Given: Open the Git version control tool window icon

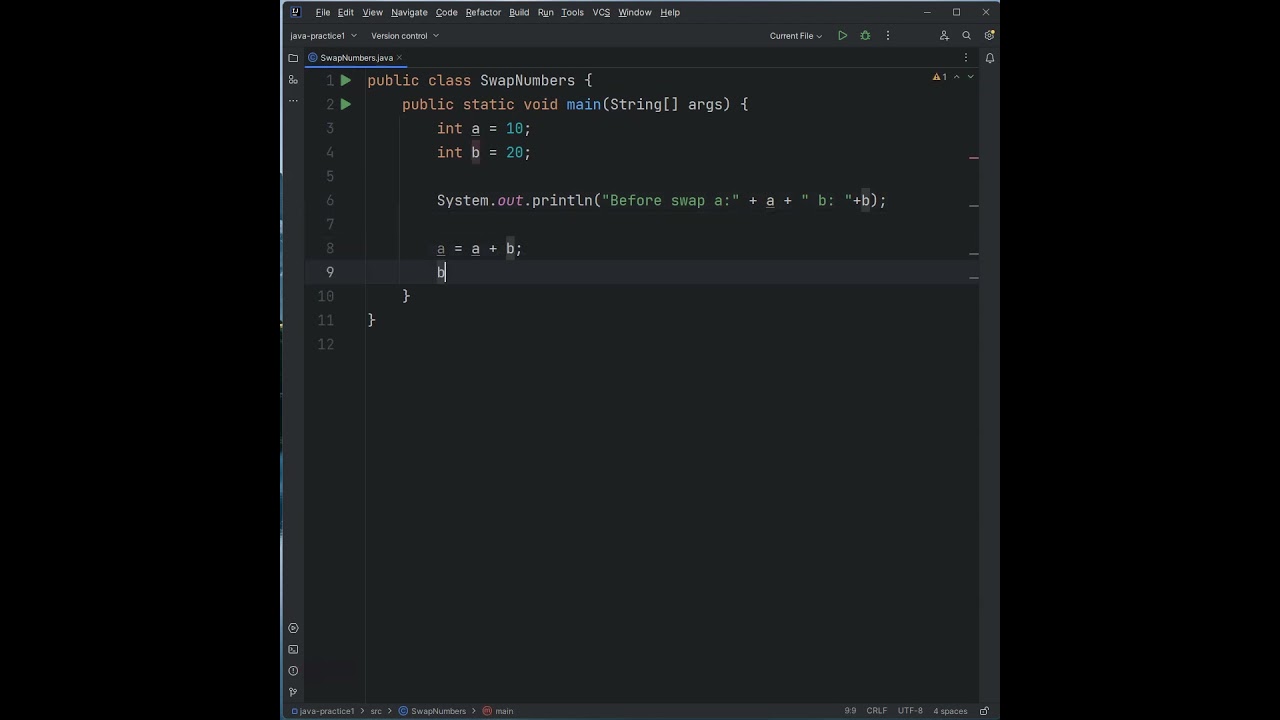Looking at the screenshot, I should coord(293,692).
